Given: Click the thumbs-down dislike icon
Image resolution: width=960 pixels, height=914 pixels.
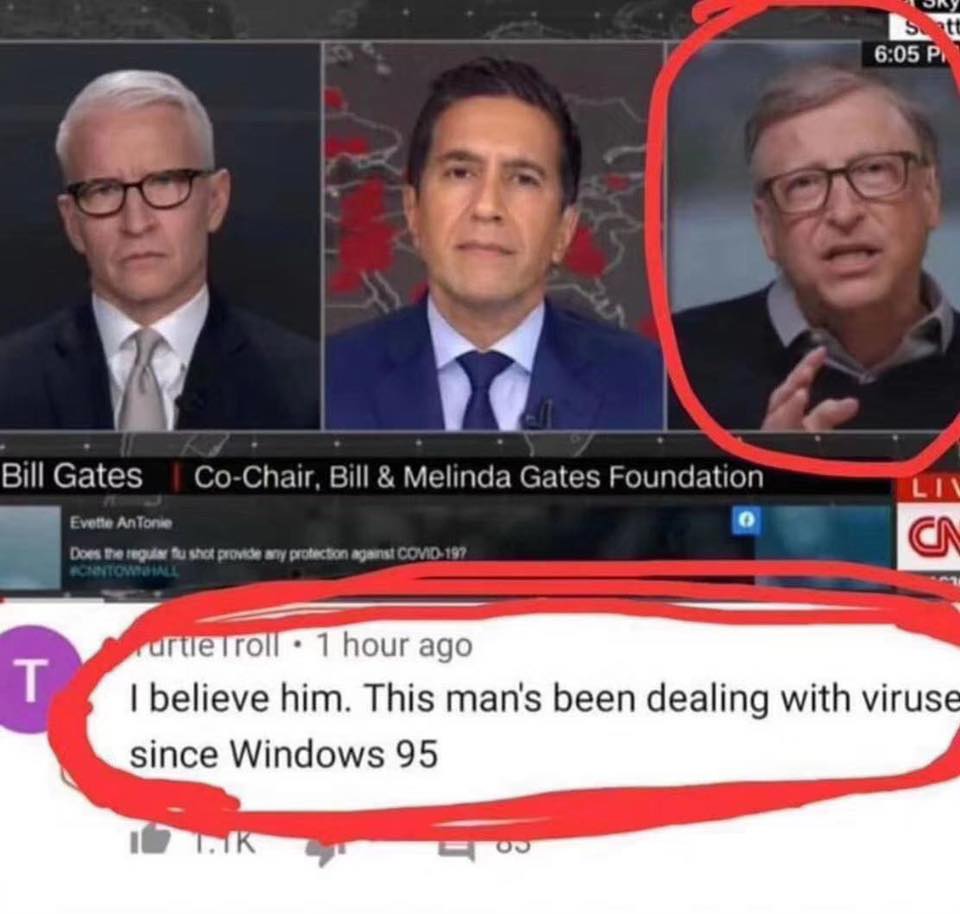Looking at the screenshot, I should tap(326, 850).
